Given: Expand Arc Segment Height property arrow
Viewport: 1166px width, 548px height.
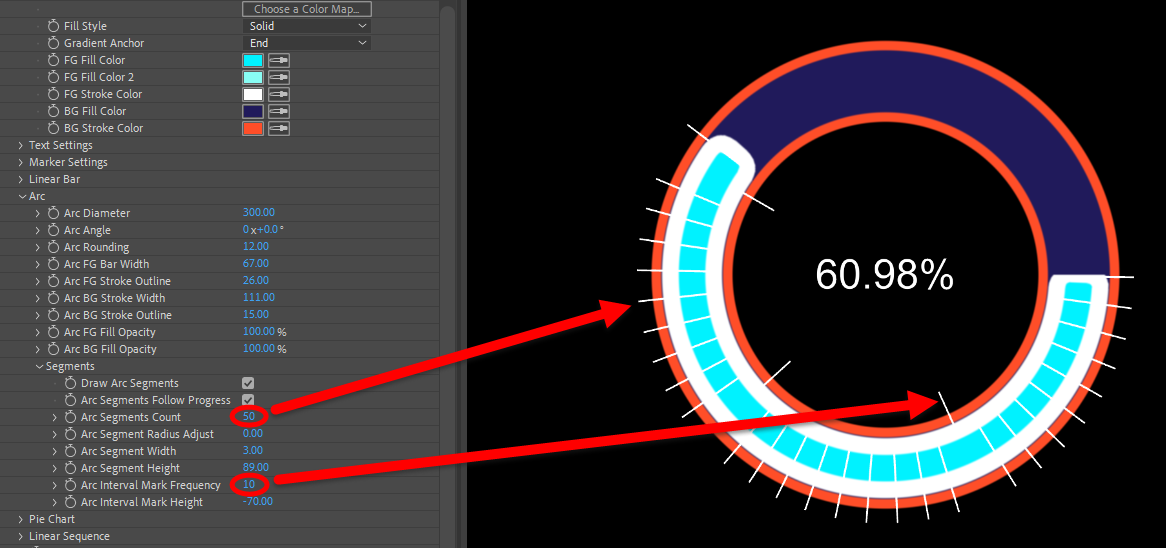Looking at the screenshot, I should click(x=55, y=468).
